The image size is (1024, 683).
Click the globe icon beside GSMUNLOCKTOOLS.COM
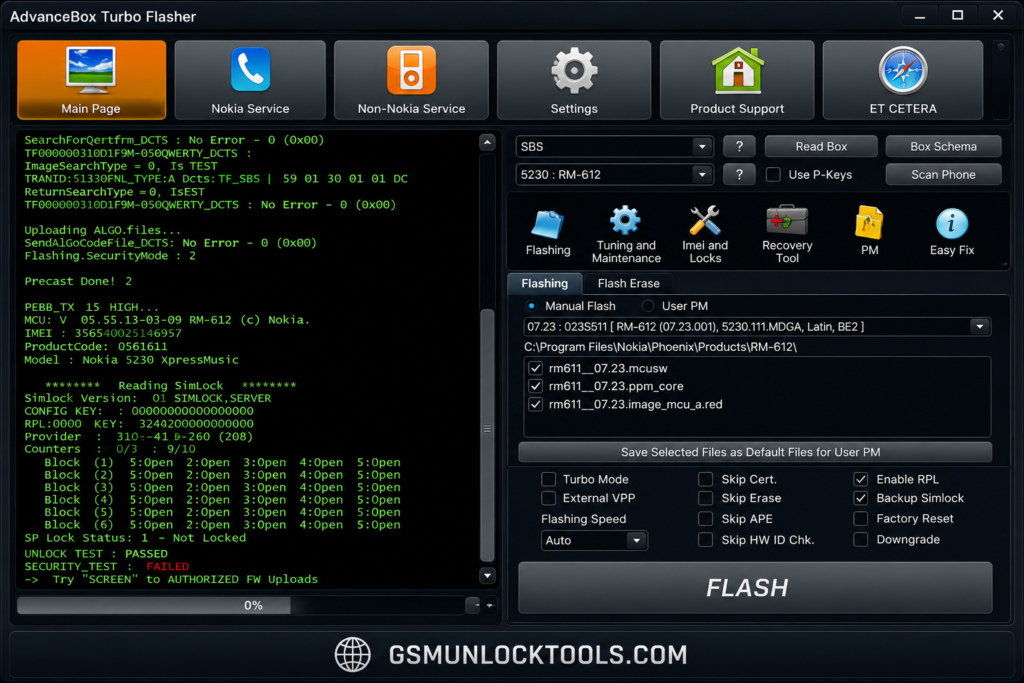[x=353, y=654]
